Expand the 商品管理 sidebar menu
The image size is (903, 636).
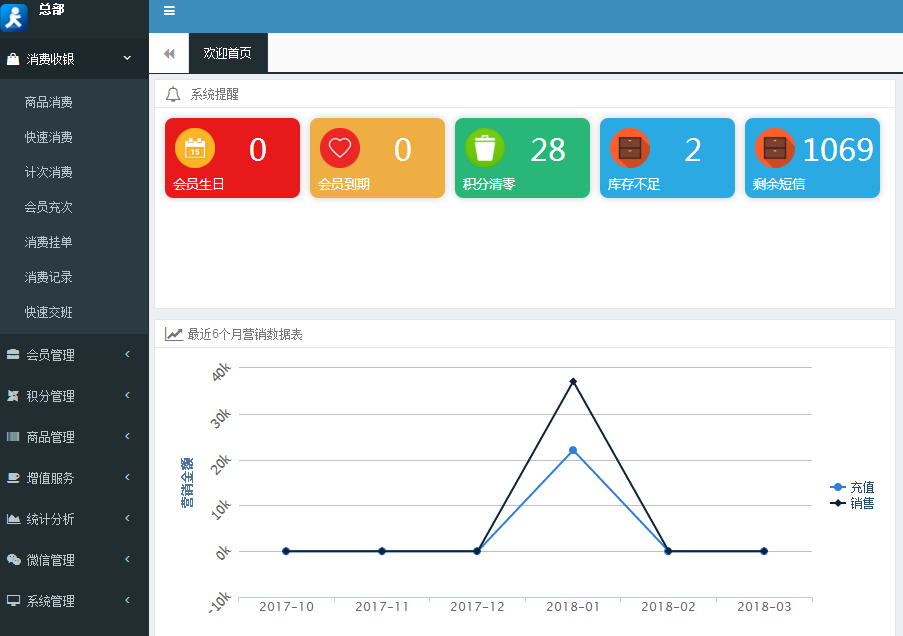[74, 437]
